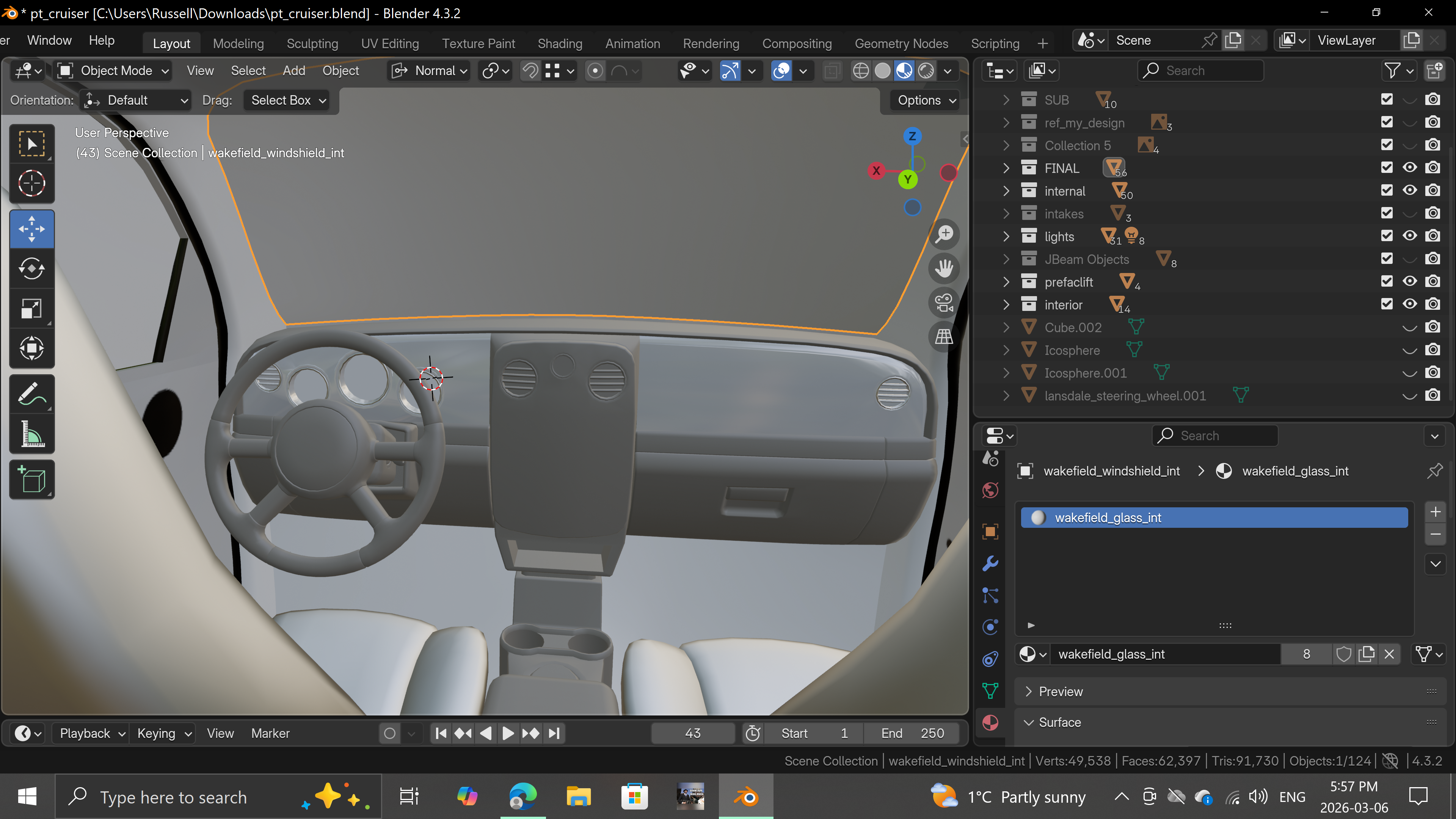Open the Add menu in viewport header
The height and width of the screenshot is (819, 1456).
click(294, 71)
